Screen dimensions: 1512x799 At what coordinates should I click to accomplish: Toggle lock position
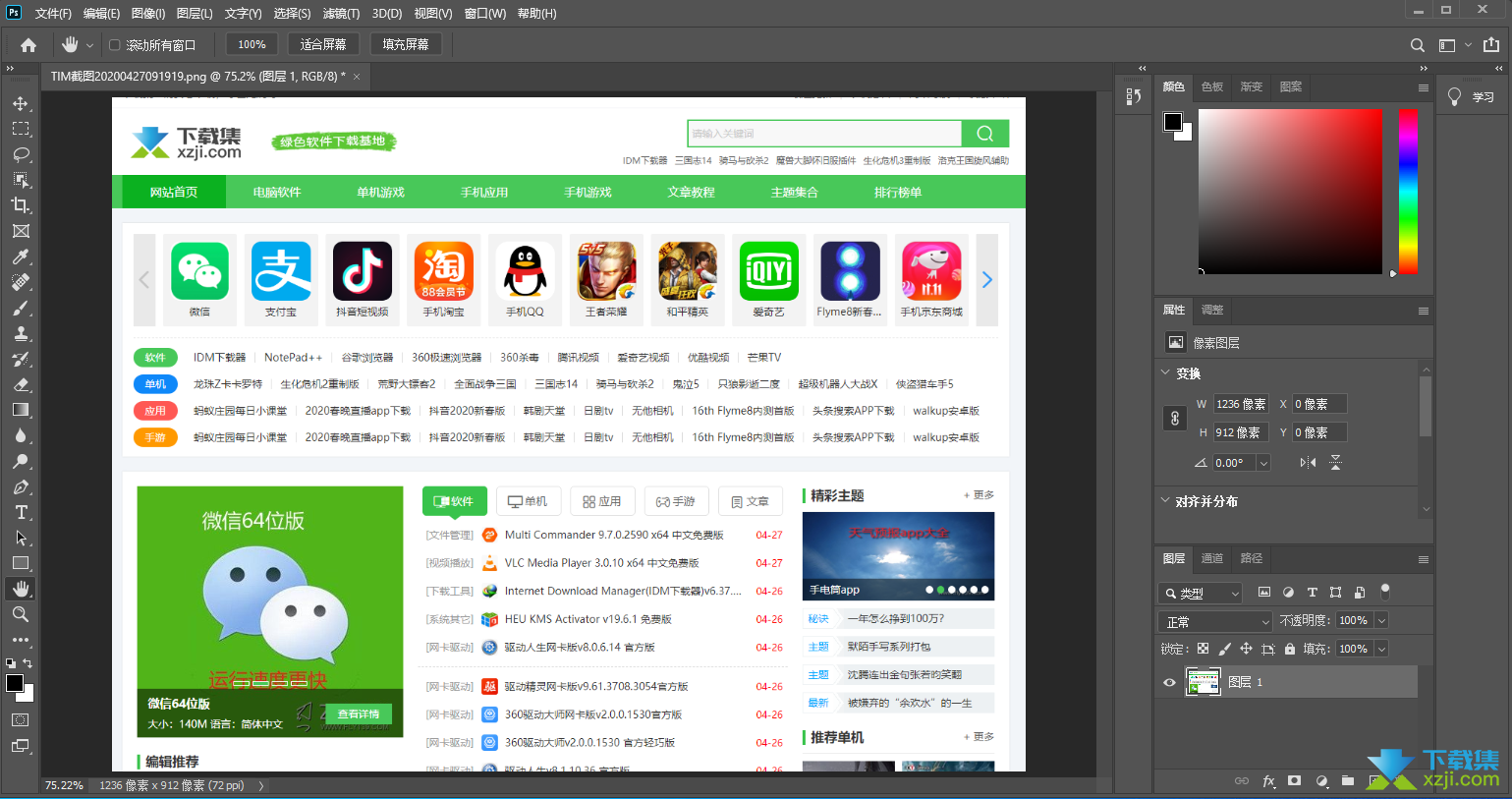[x=1246, y=649]
